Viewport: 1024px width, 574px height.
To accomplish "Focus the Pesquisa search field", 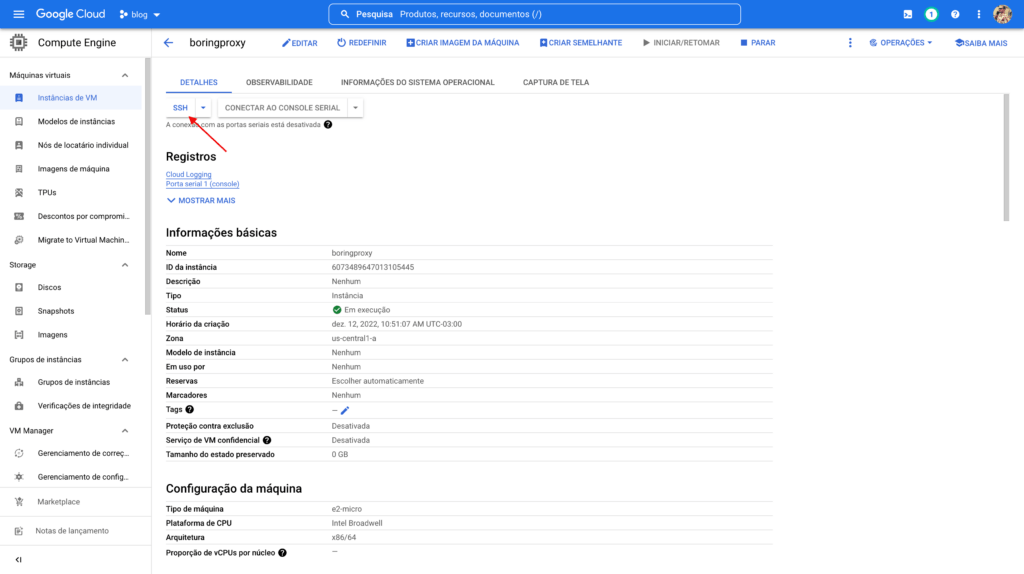I will [x=534, y=14].
